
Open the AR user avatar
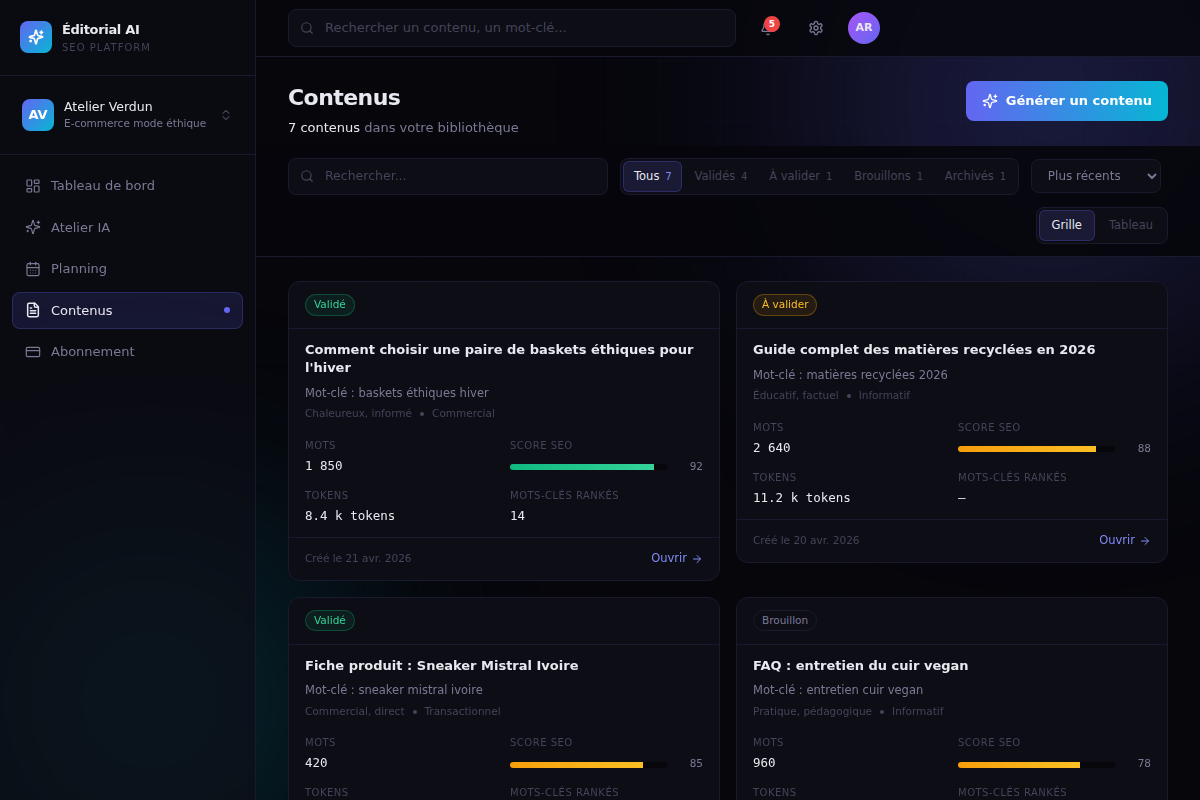pos(864,28)
